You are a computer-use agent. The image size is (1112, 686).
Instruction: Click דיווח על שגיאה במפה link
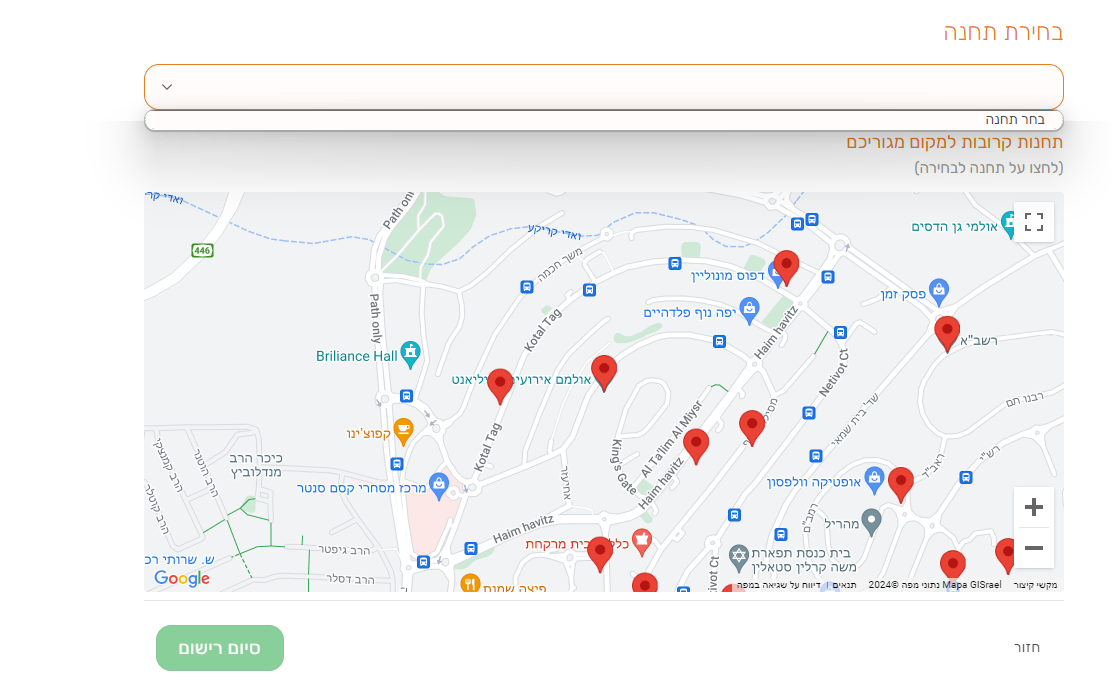[779, 585]
